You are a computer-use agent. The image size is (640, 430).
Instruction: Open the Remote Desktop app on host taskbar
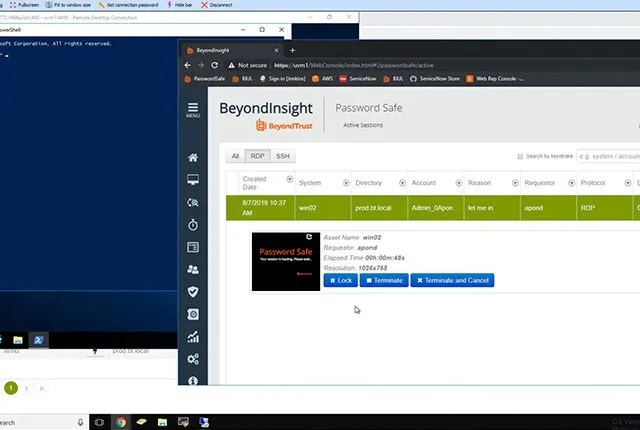click(204, 422)
